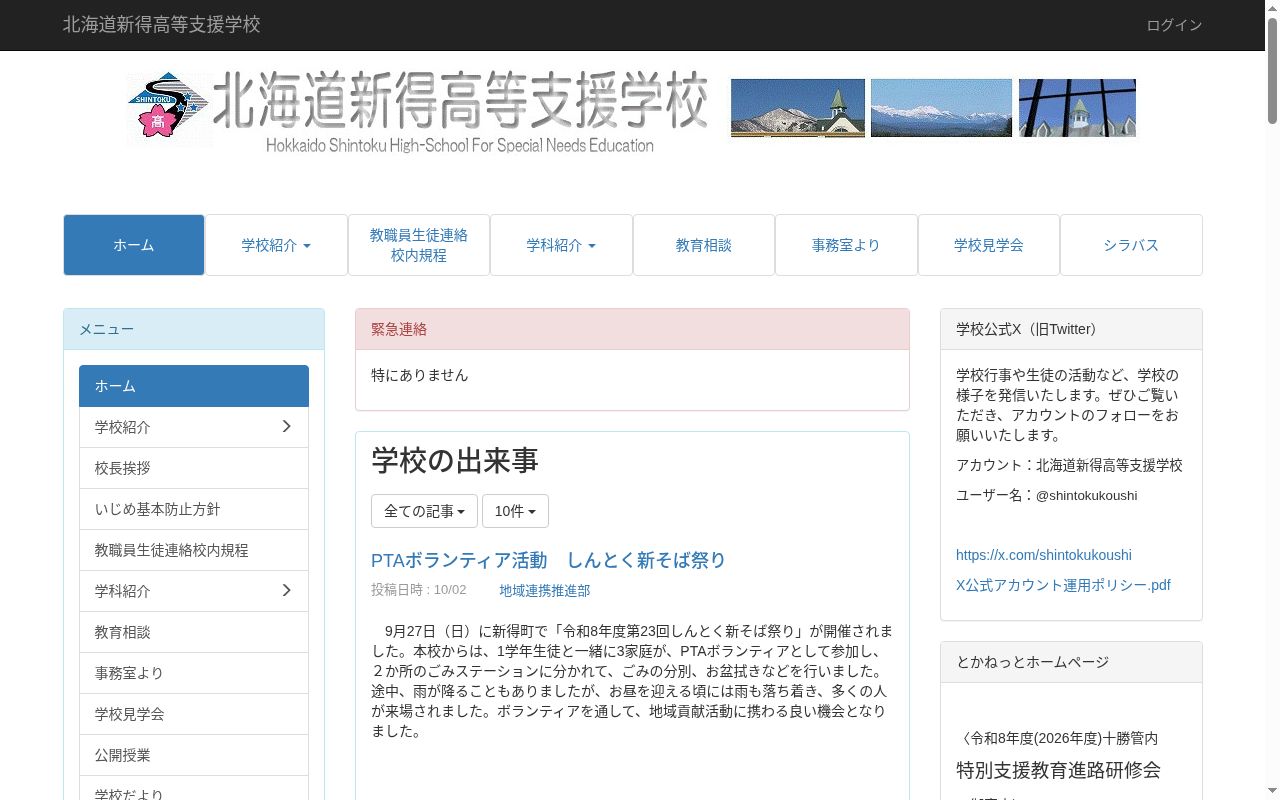This screenshot has width=1280, height=800.
Task: Open article PTAボランティア活動 しんとく新そば祭り
Action: click(548, 560)
